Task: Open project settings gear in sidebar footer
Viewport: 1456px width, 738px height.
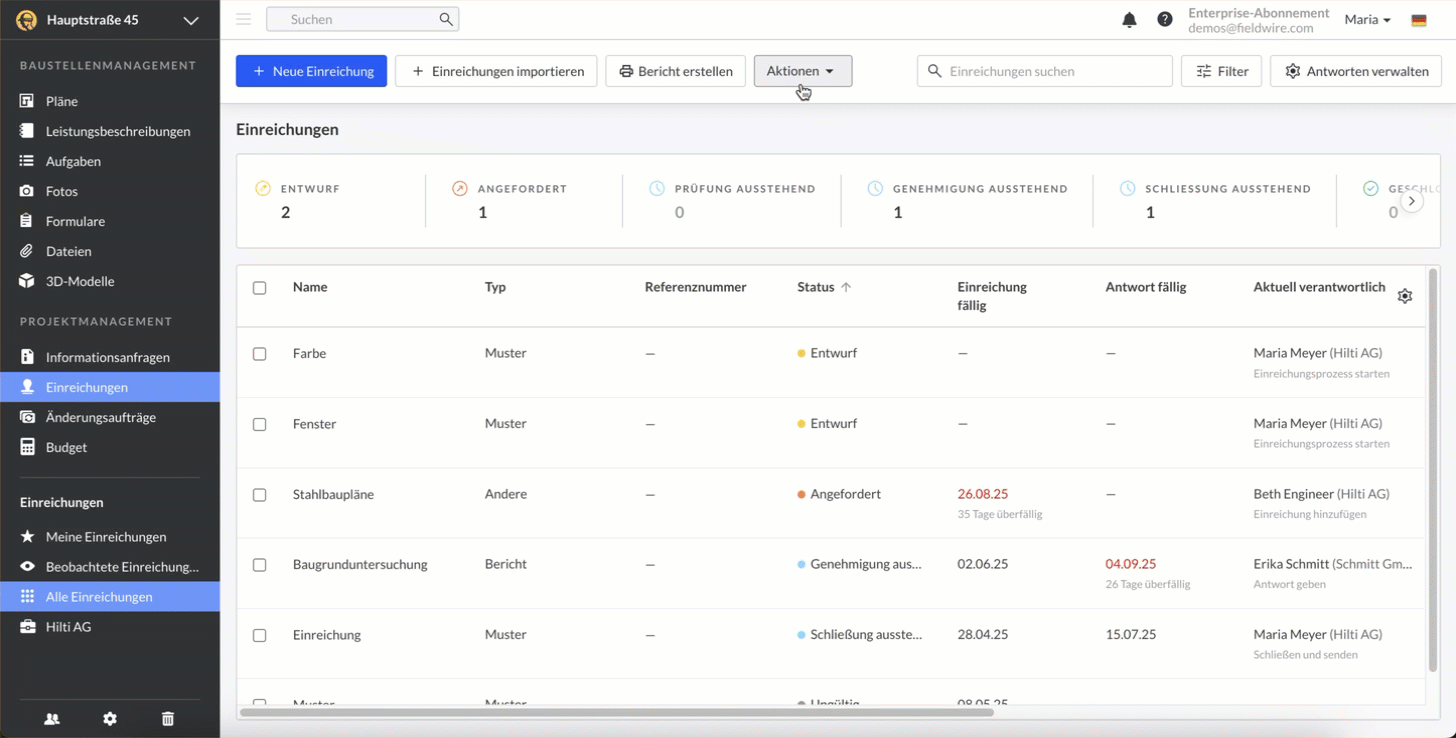Action: [x=110, y=719]
